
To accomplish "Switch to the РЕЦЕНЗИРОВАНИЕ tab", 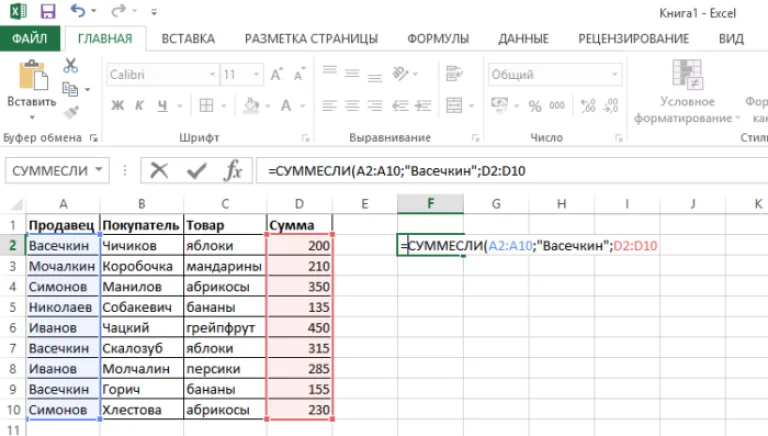I will point(633,39).
